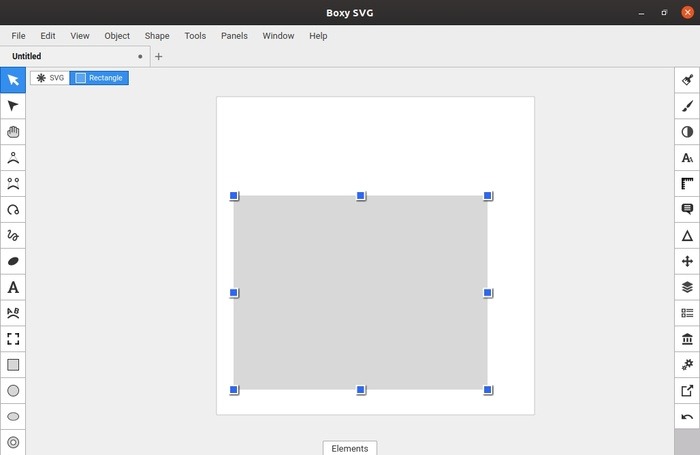Open the Typography panel
700x455 pixels.
pos(687,158)
